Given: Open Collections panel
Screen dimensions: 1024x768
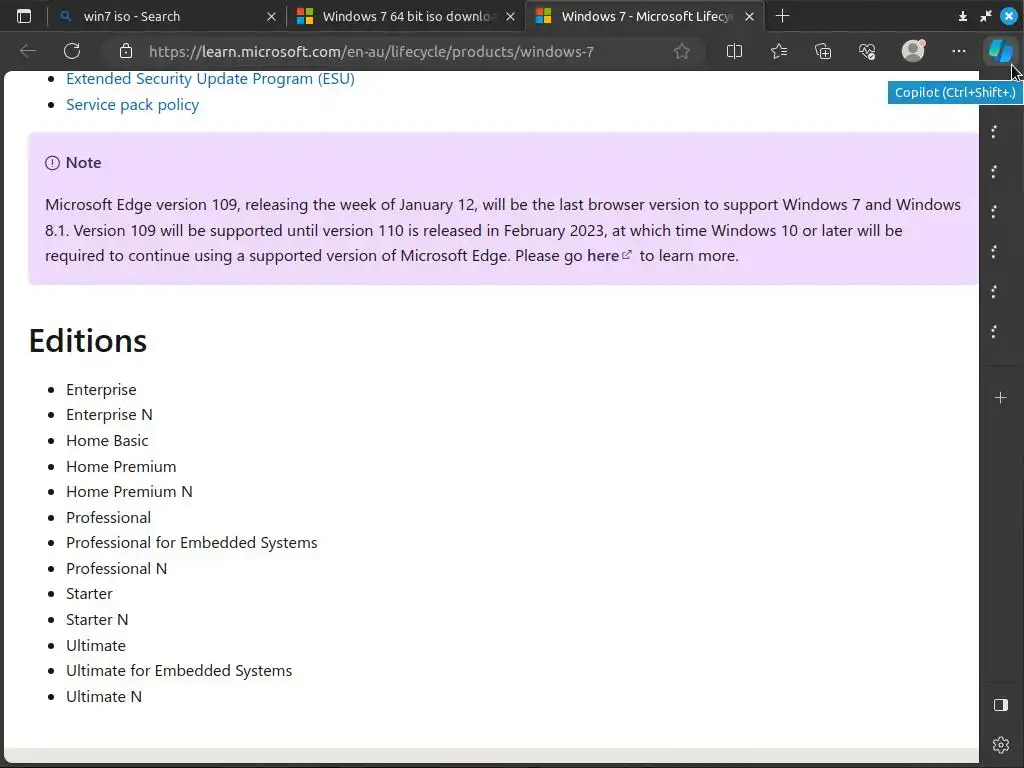Looking at the screenshot, I should coord(823,51).
